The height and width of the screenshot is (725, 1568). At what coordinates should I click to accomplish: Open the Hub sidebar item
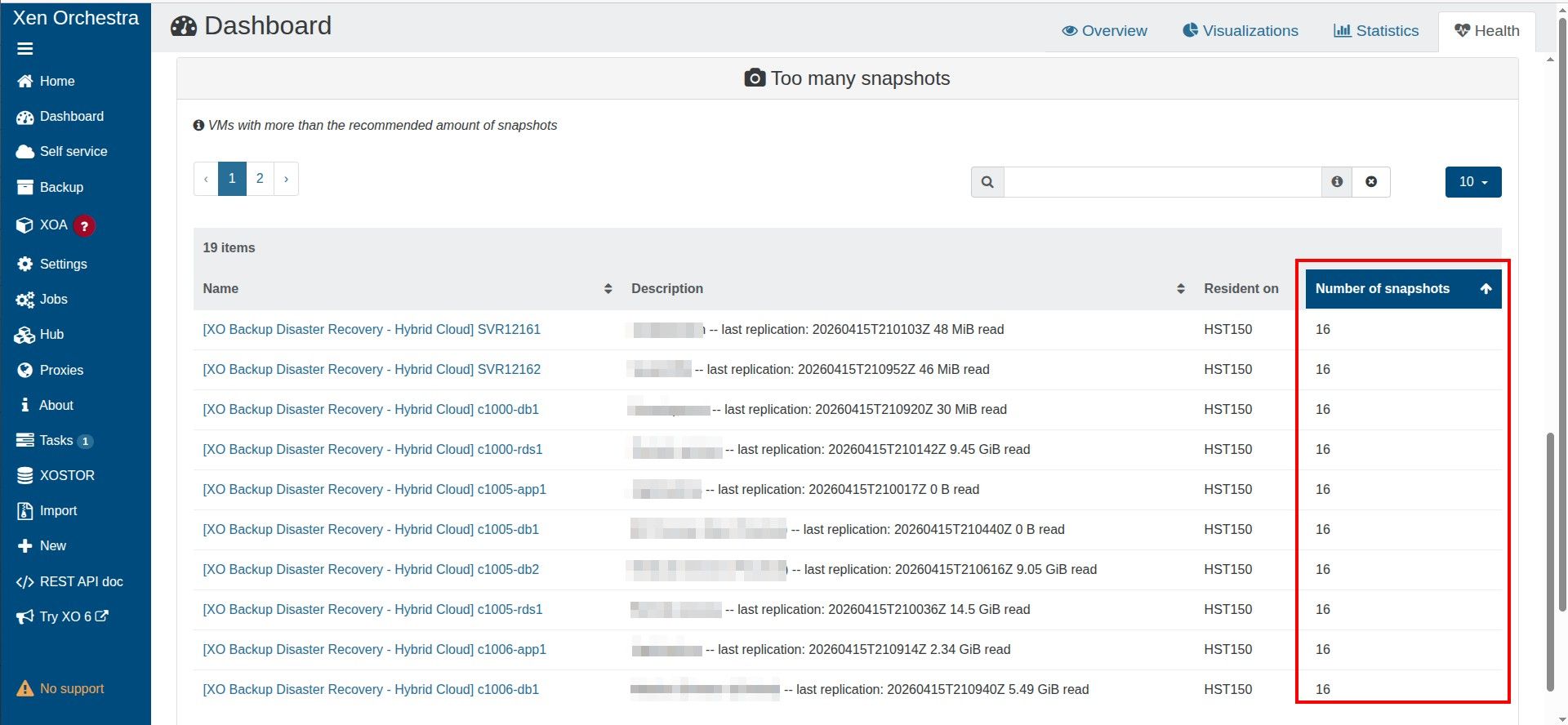51,334
